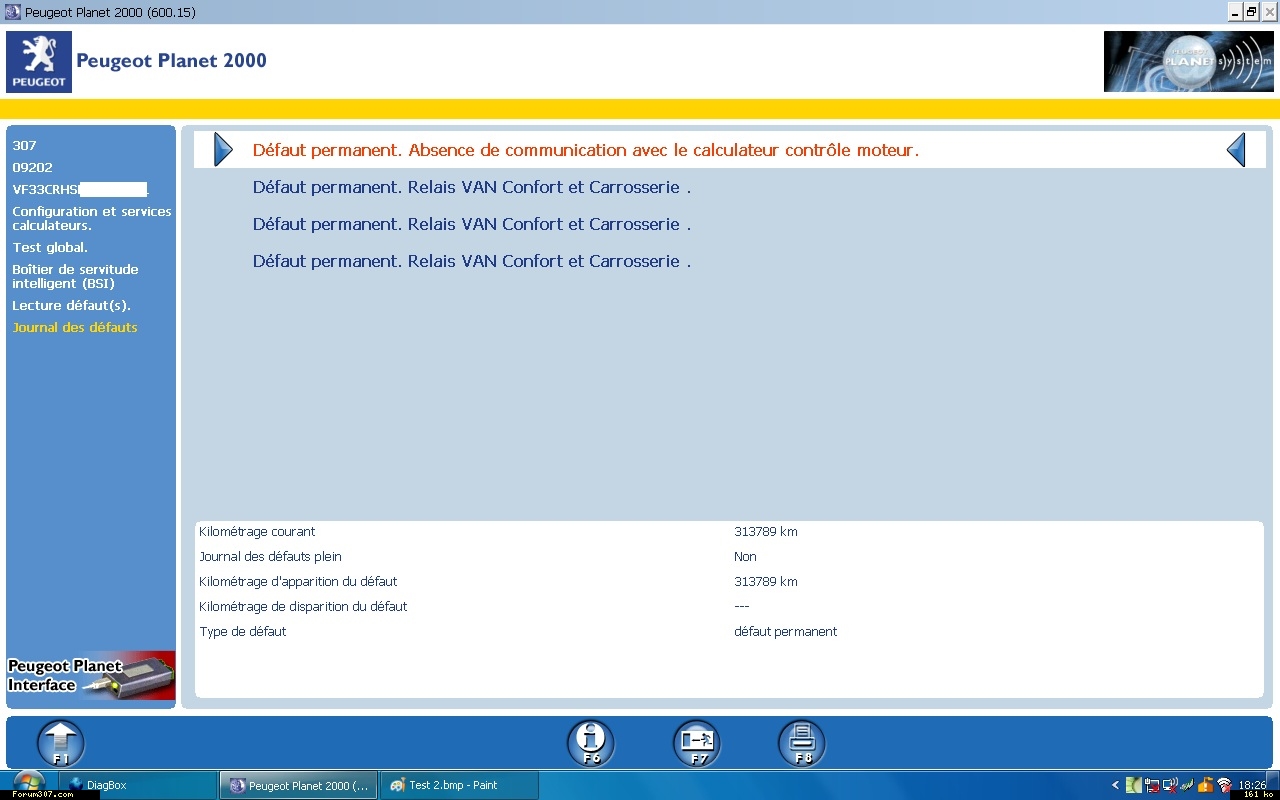This screenshot has height=800, width=1280.
Task: Click the red wireless tray icon
Action: pyautogui.click(x=1224, y=785)
